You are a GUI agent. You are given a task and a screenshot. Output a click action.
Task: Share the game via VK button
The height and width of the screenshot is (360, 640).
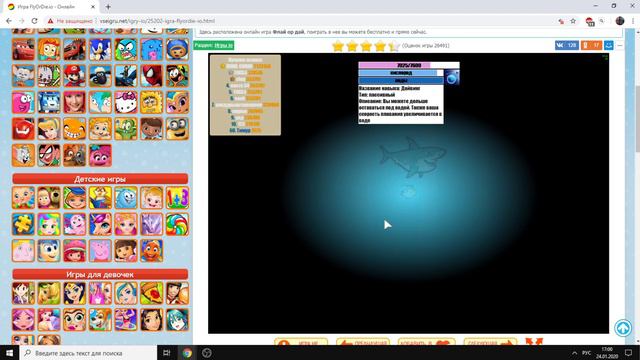coord(567,45)
